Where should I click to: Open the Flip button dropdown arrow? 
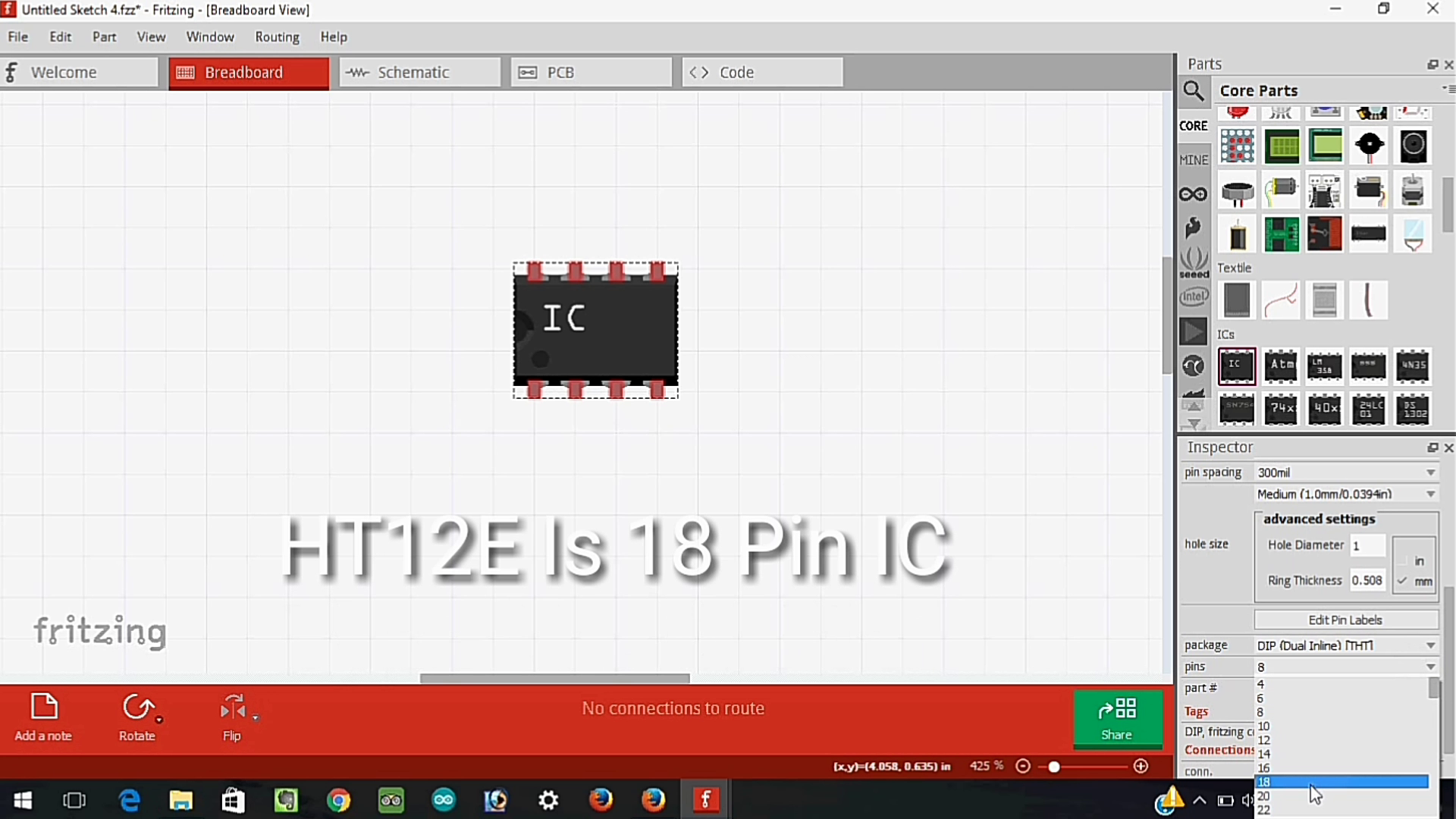tap(256, 717)
